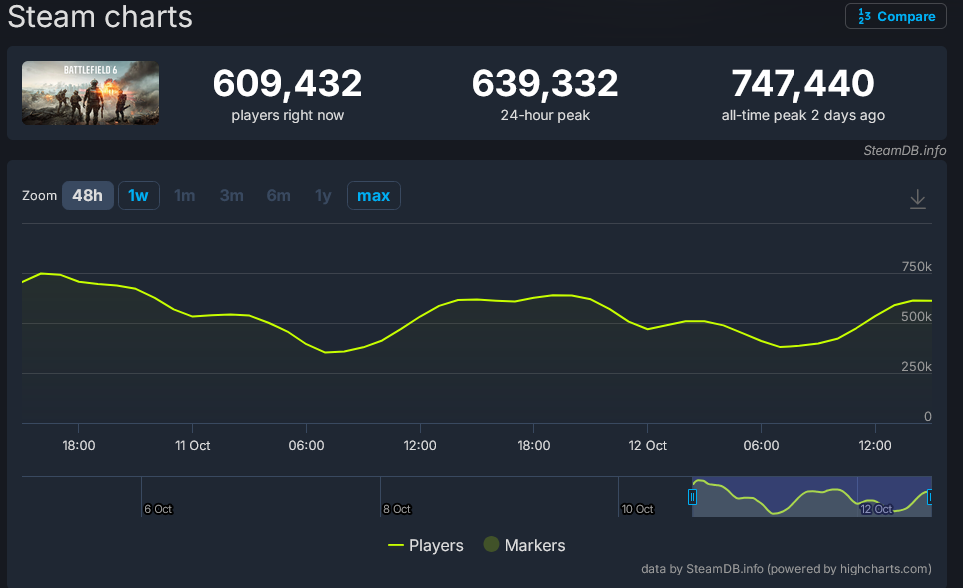Screen dimensions: 963x588
Task: Choose the 3m zoom range
Action: pos(232,195)
